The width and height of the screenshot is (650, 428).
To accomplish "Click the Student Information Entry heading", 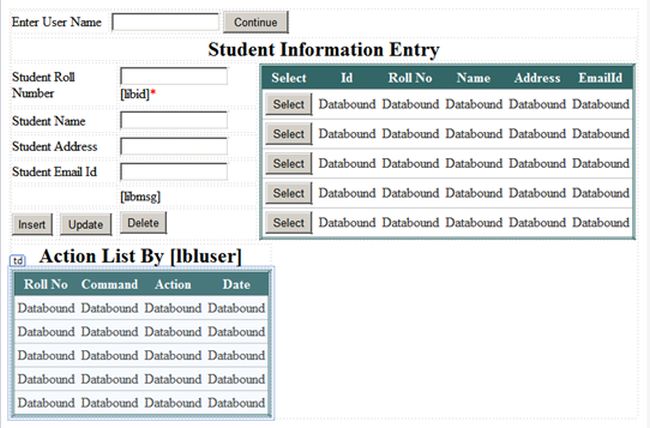I will [324, 49].
